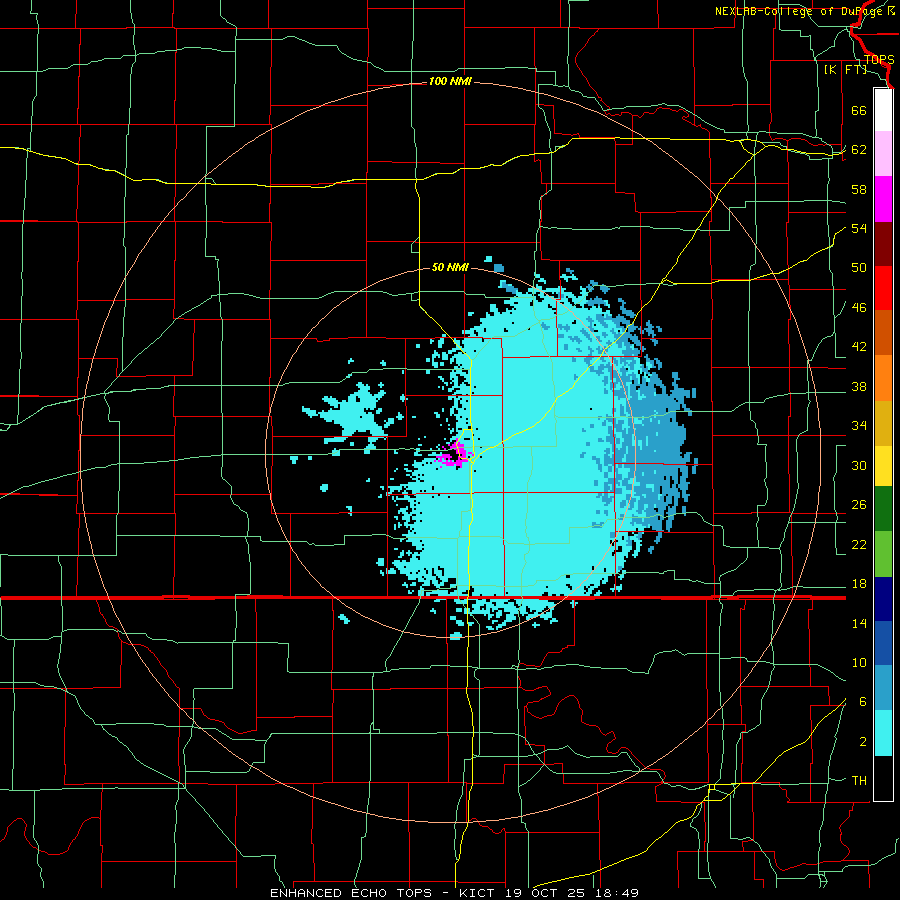Image resolution: width=900 pixels, height=900 pixels.
Task: Select the light orange legend swatch
Action: coord(883,377)
